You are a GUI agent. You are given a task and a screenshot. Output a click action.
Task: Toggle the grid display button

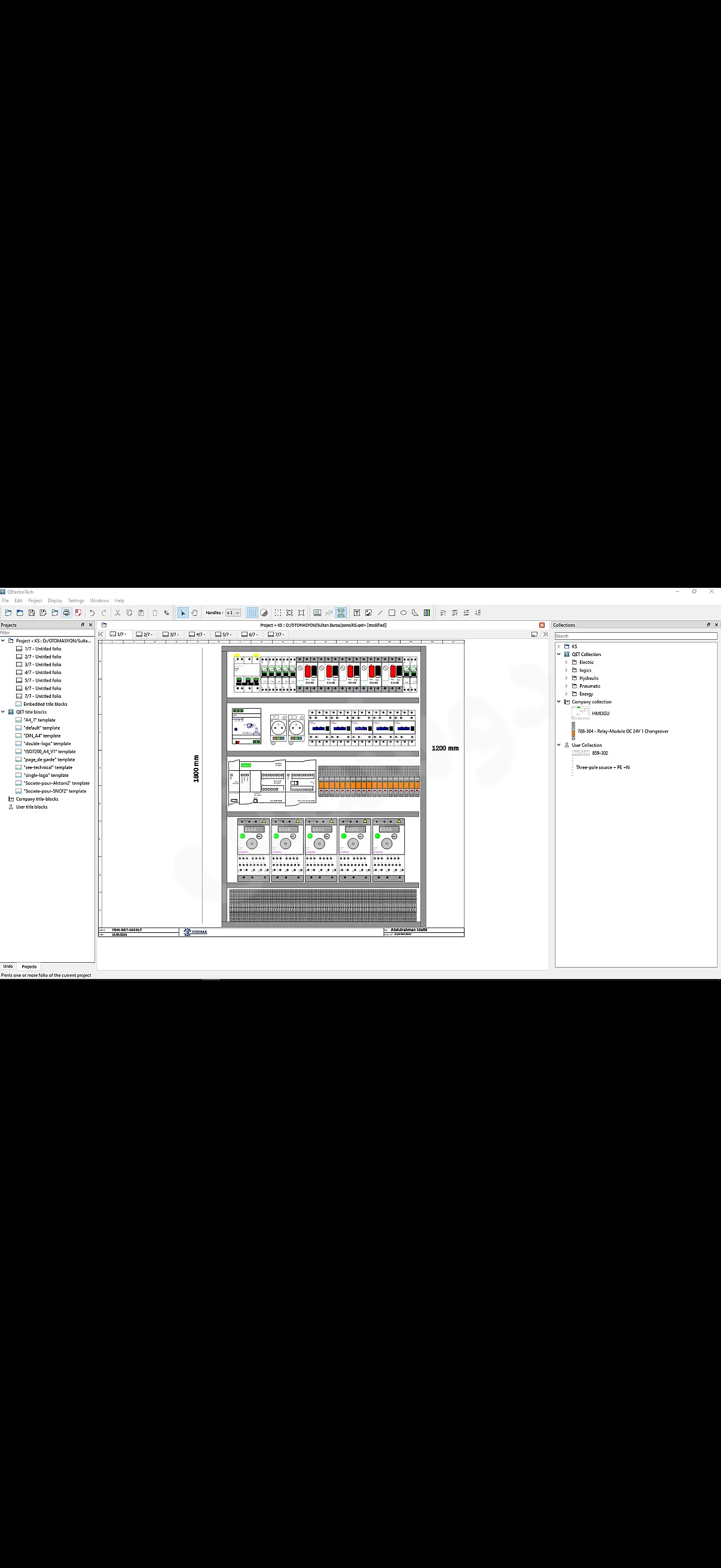tap(252, 613)
